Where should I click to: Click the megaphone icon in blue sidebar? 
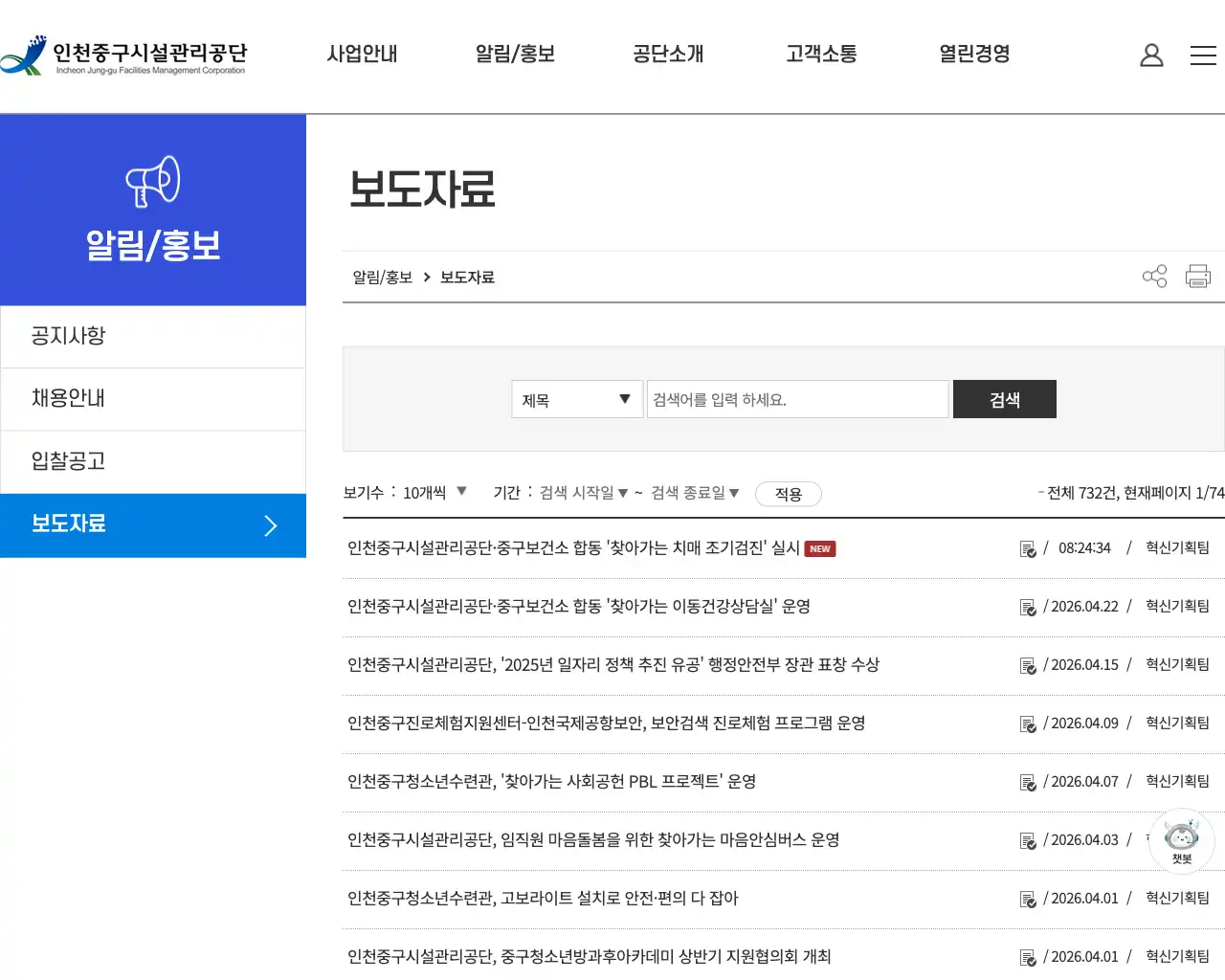[x=153, y=179]
